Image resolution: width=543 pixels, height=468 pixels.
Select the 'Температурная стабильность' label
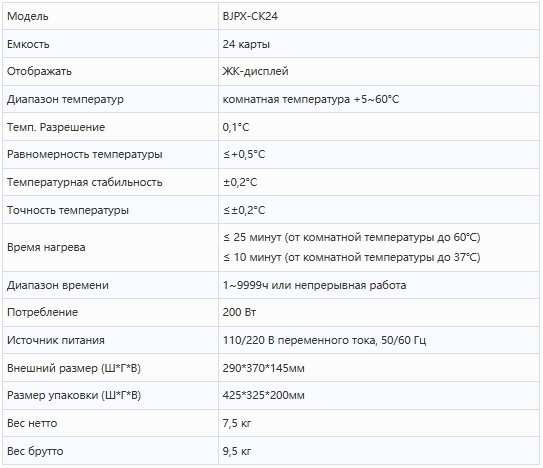(x=84, y=182)
